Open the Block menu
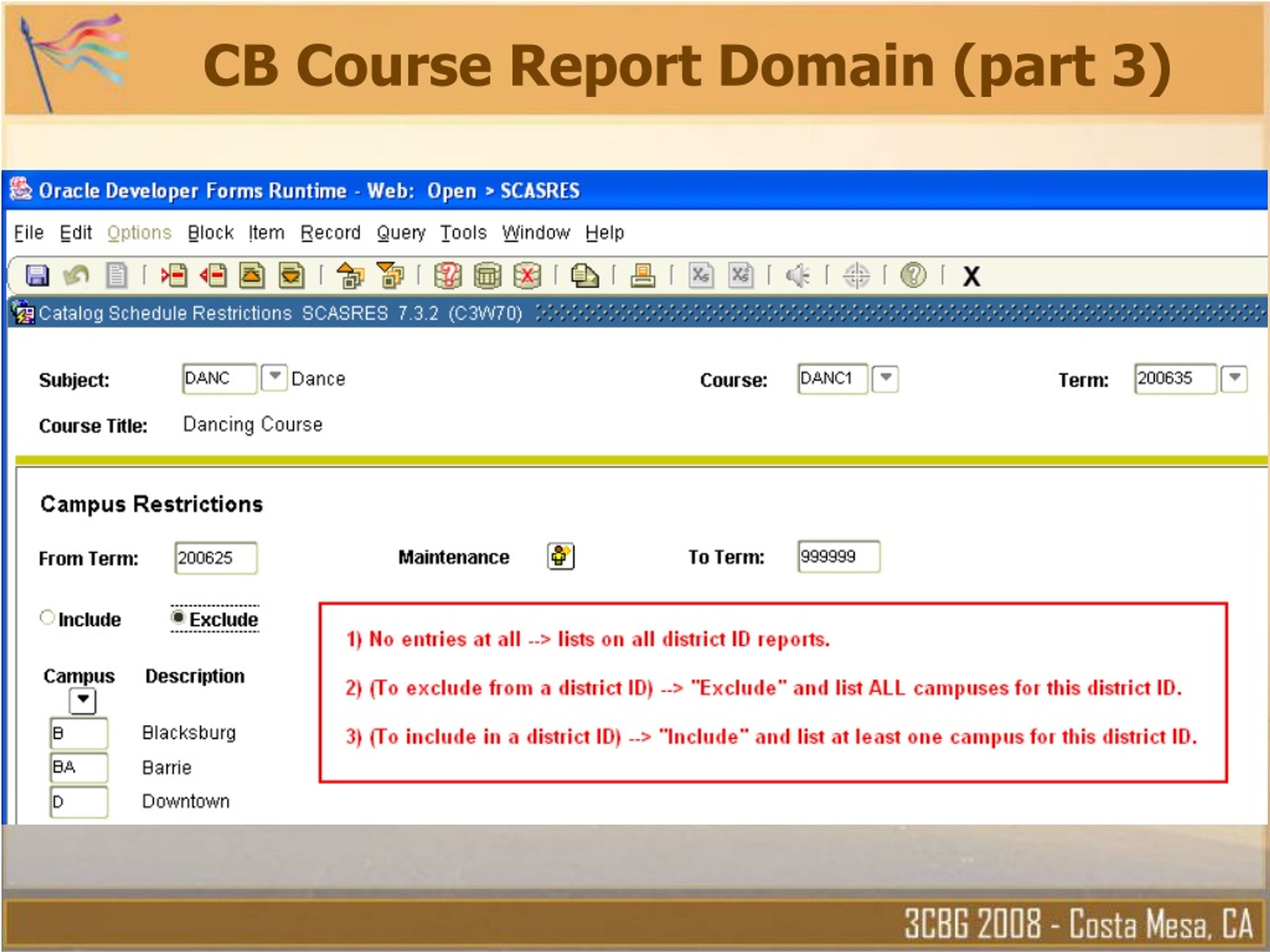 click(211, 233)
